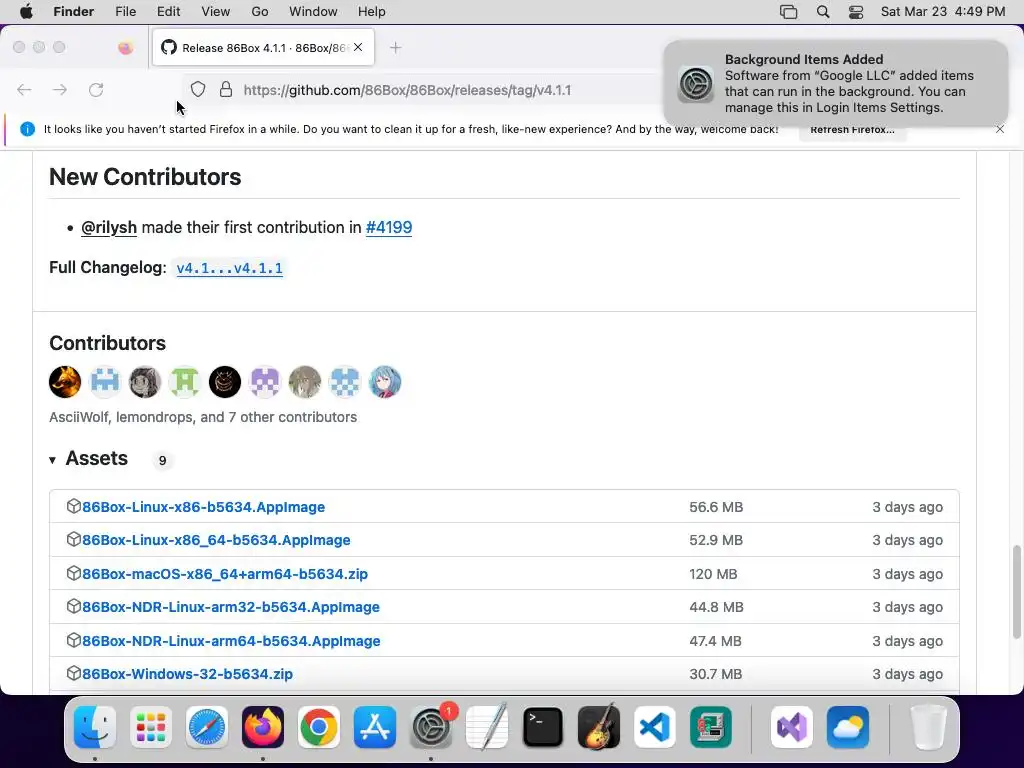Screen dimensions: 1024x768
Task: Click the Background Items Added notification
Action: 835,84
